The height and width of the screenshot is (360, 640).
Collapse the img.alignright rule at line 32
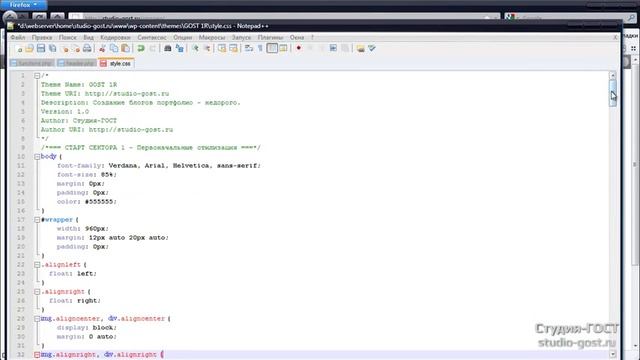pos(37,355)
